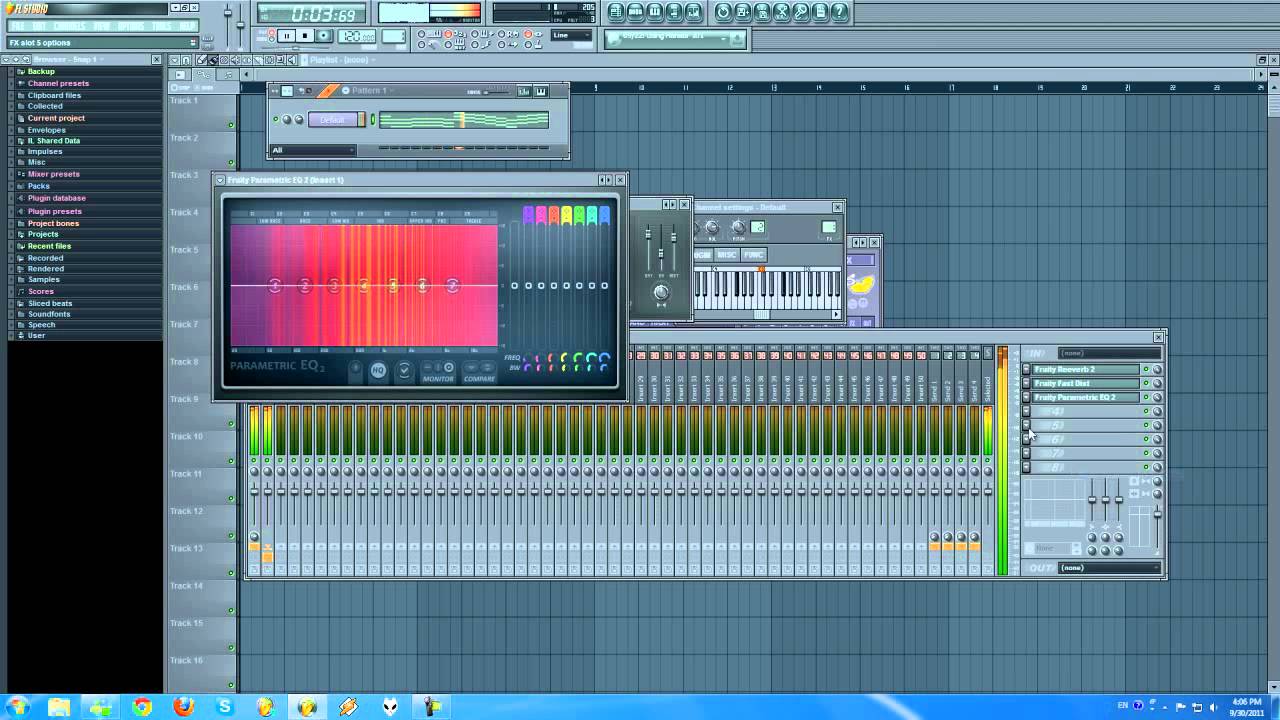
Task: Click the COMPARE button in Parametric EQ 2
Action: tap(479, 371)
